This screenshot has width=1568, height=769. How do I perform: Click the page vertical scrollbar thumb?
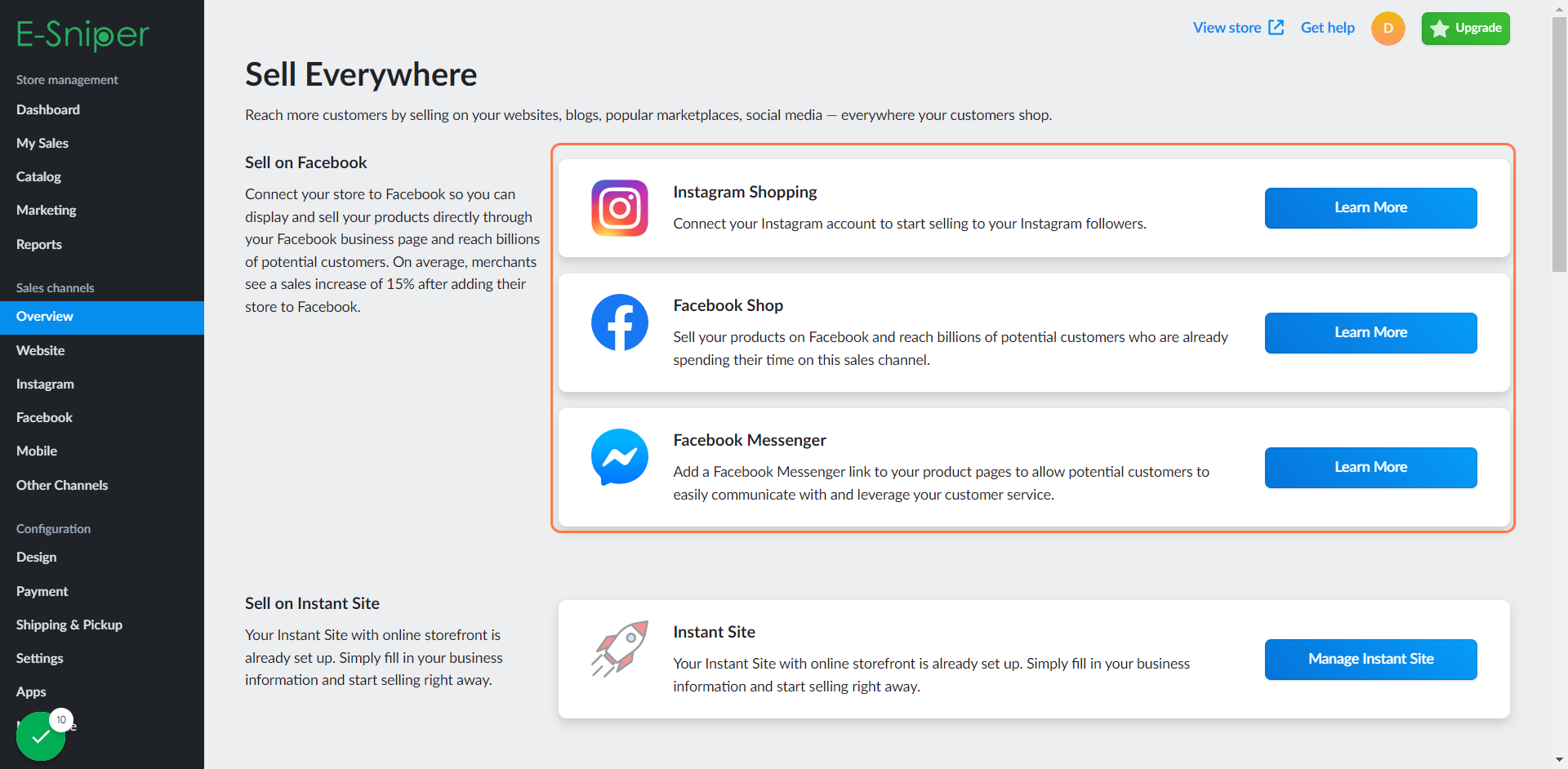[1560, 144]
